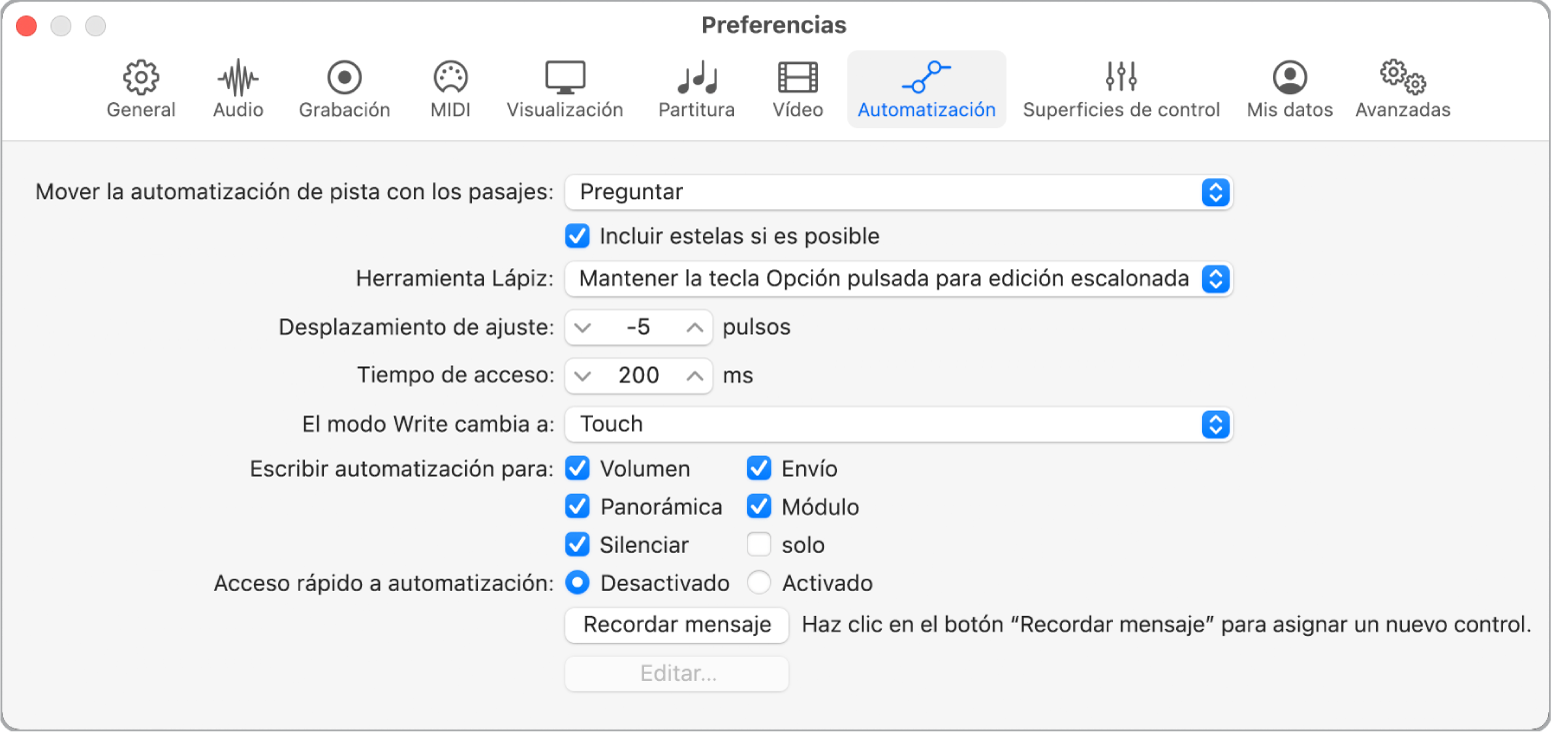The width and height of the screenshot is (1551, 732).
Task: Select the Automatización curve icon pane
Action: coord(927,89)
